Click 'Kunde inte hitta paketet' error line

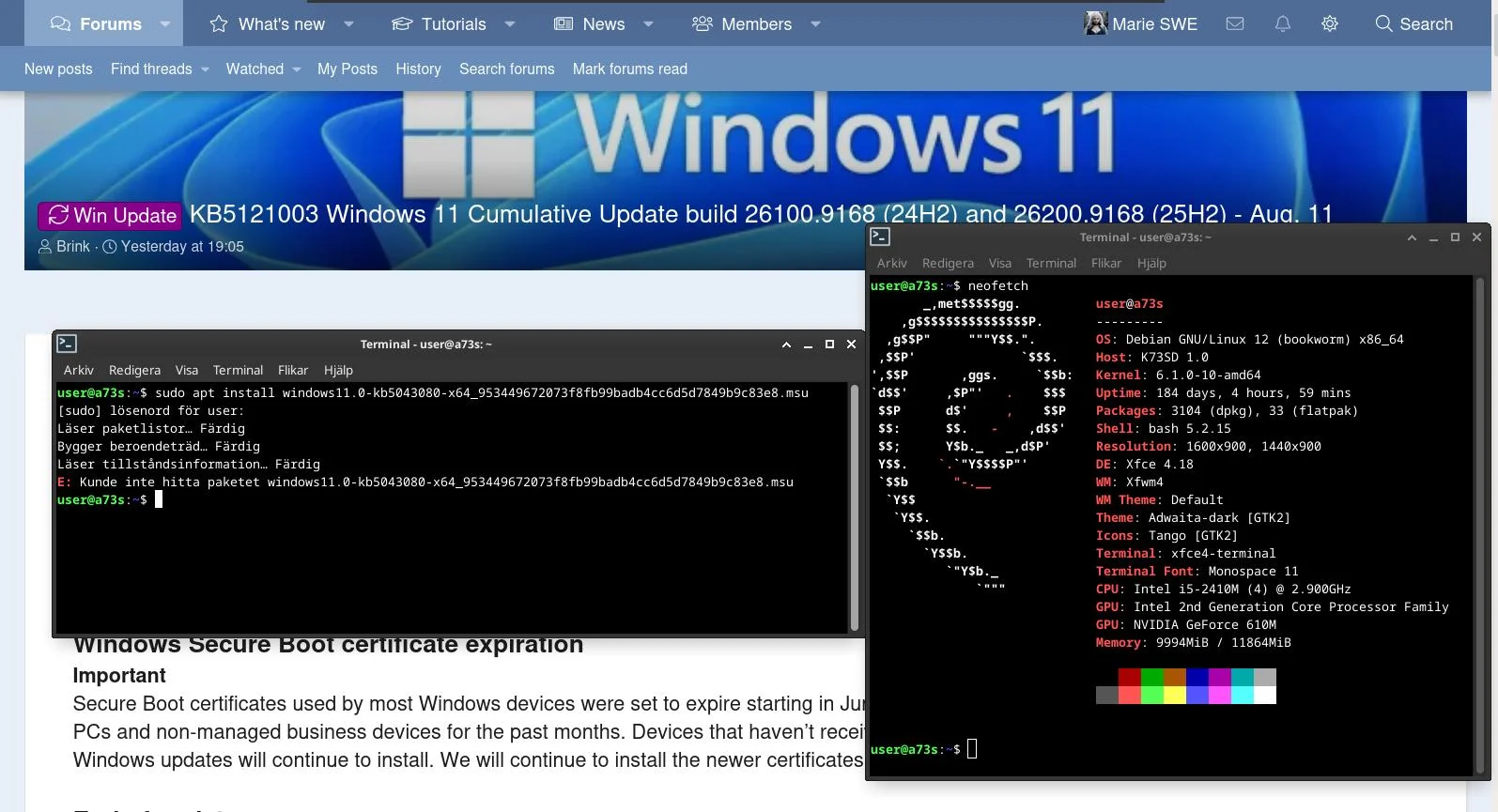pos(425,482)
